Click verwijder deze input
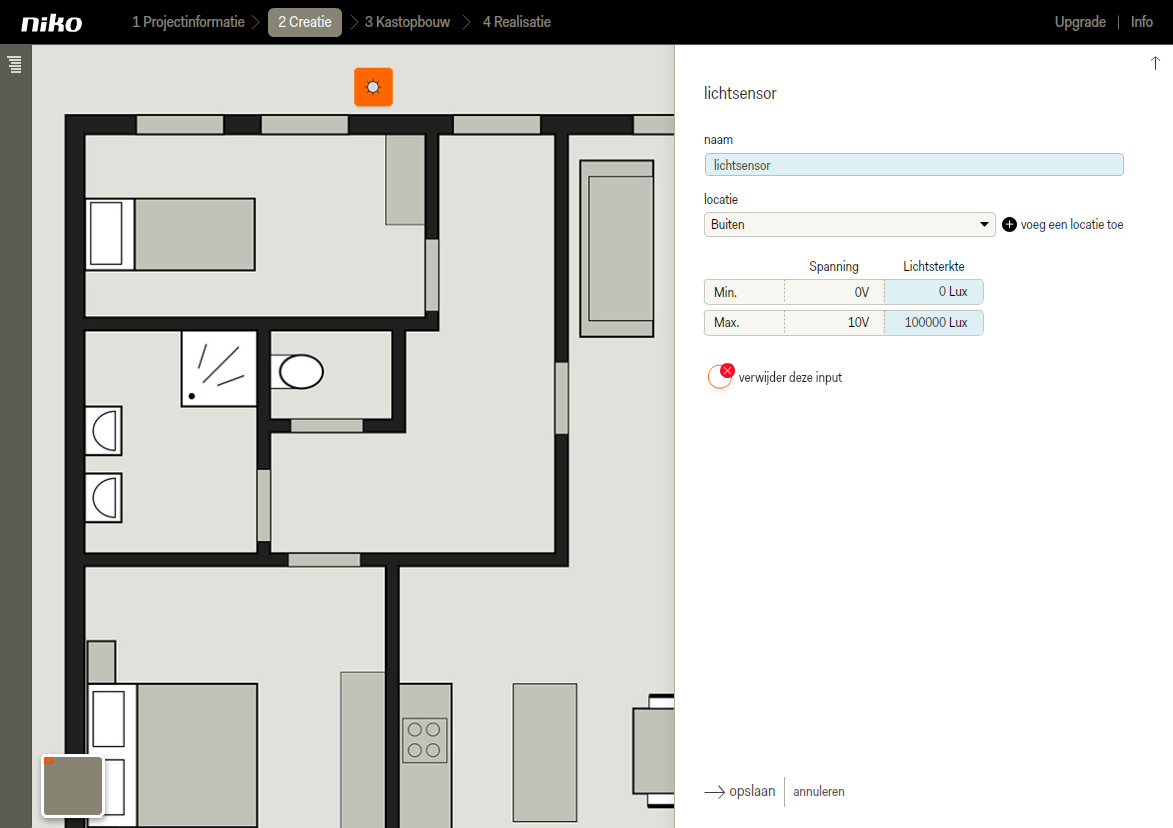 [x=790, y=378]
